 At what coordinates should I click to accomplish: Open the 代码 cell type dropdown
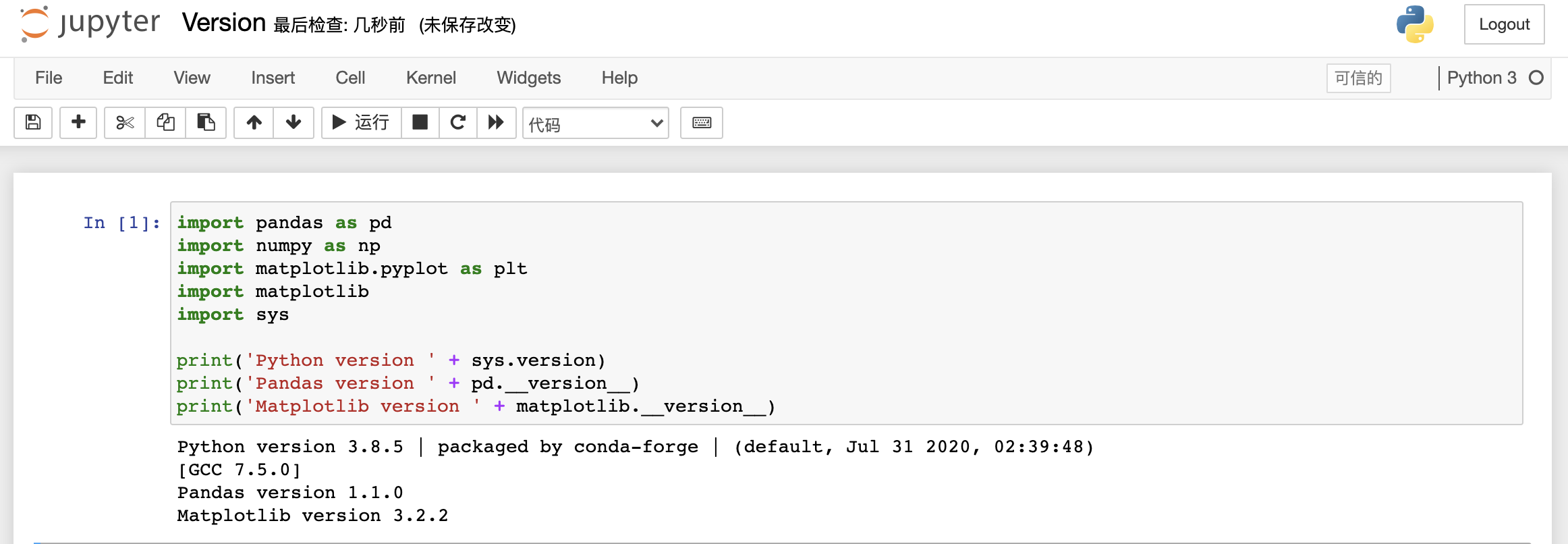[x=596, y=123]
